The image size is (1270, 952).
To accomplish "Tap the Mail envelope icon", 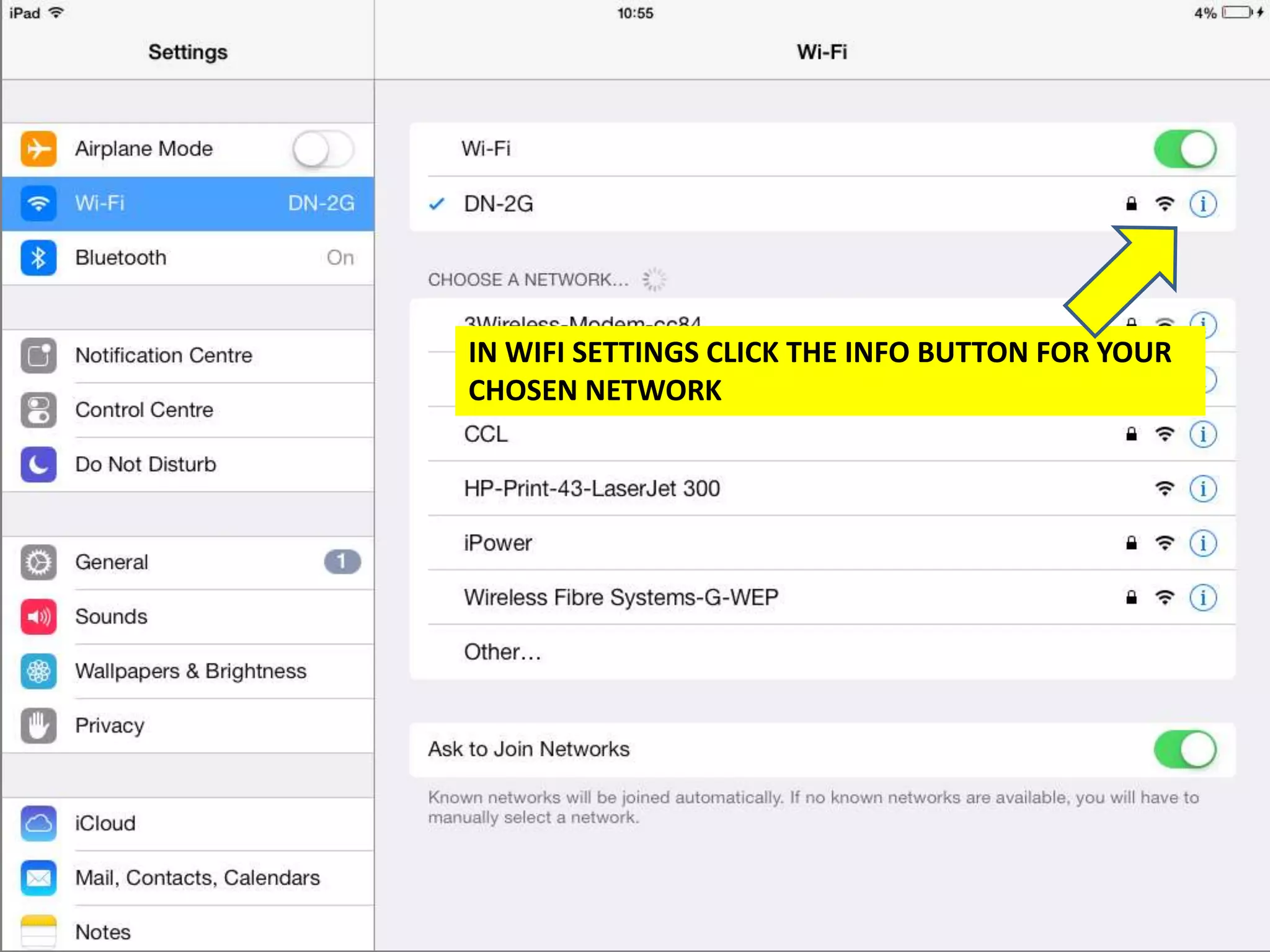I will coord(38,878).
